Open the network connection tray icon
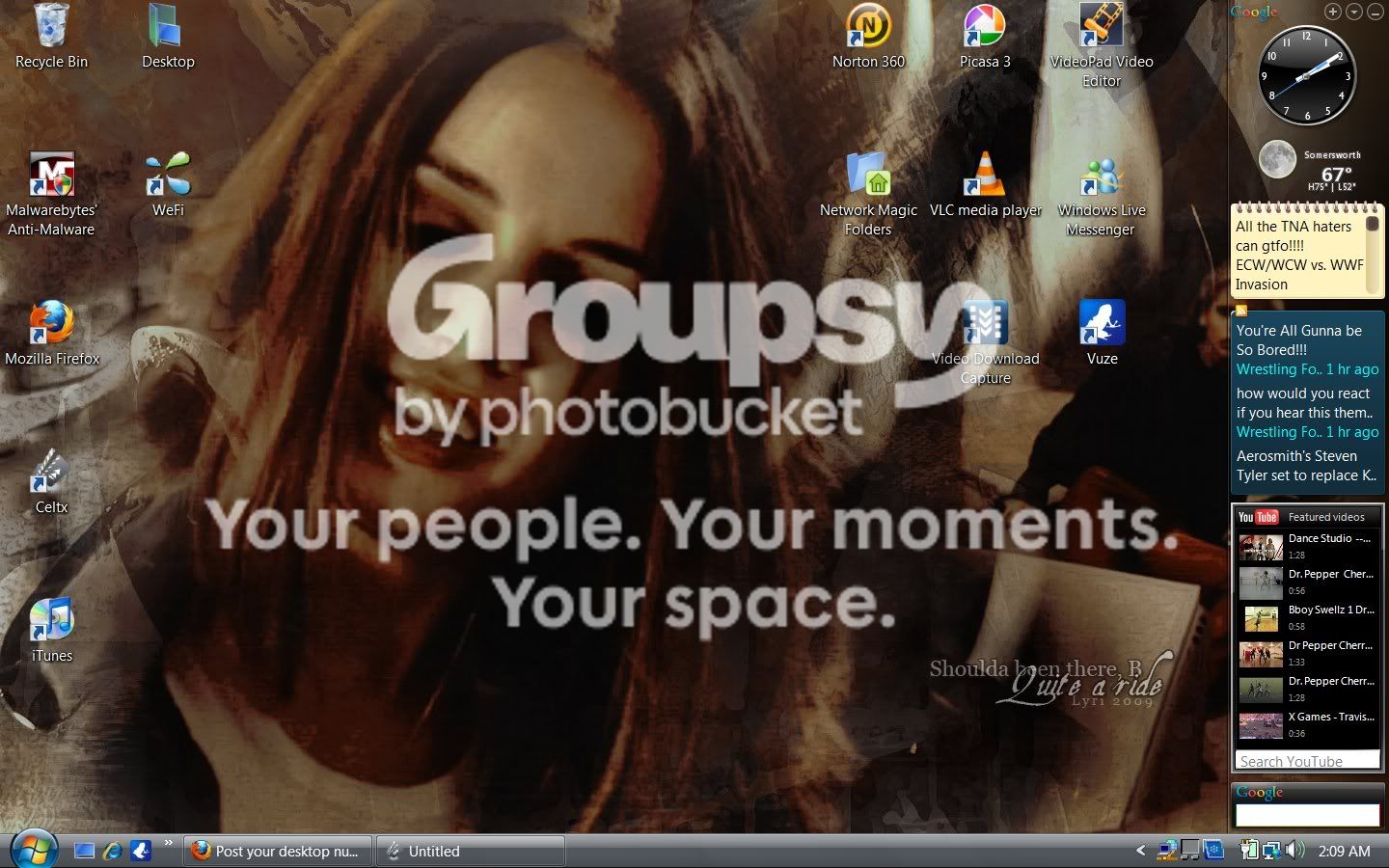1389x868 pixels. click(1271, 851)
